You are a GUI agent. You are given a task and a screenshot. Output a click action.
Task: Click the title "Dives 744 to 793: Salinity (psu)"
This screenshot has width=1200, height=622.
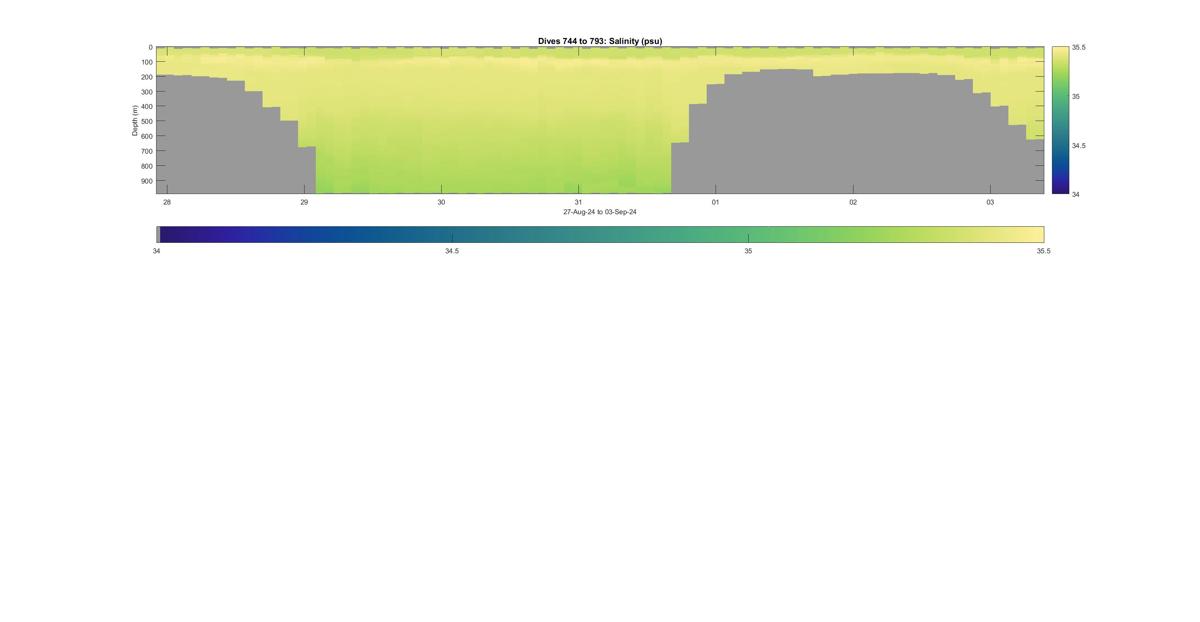(600, 41)
